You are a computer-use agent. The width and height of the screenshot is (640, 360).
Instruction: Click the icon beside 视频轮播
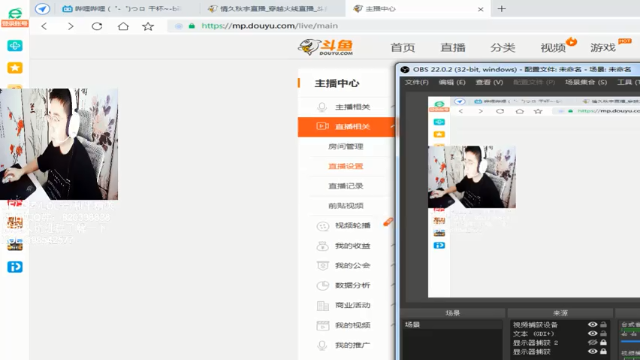322,226
